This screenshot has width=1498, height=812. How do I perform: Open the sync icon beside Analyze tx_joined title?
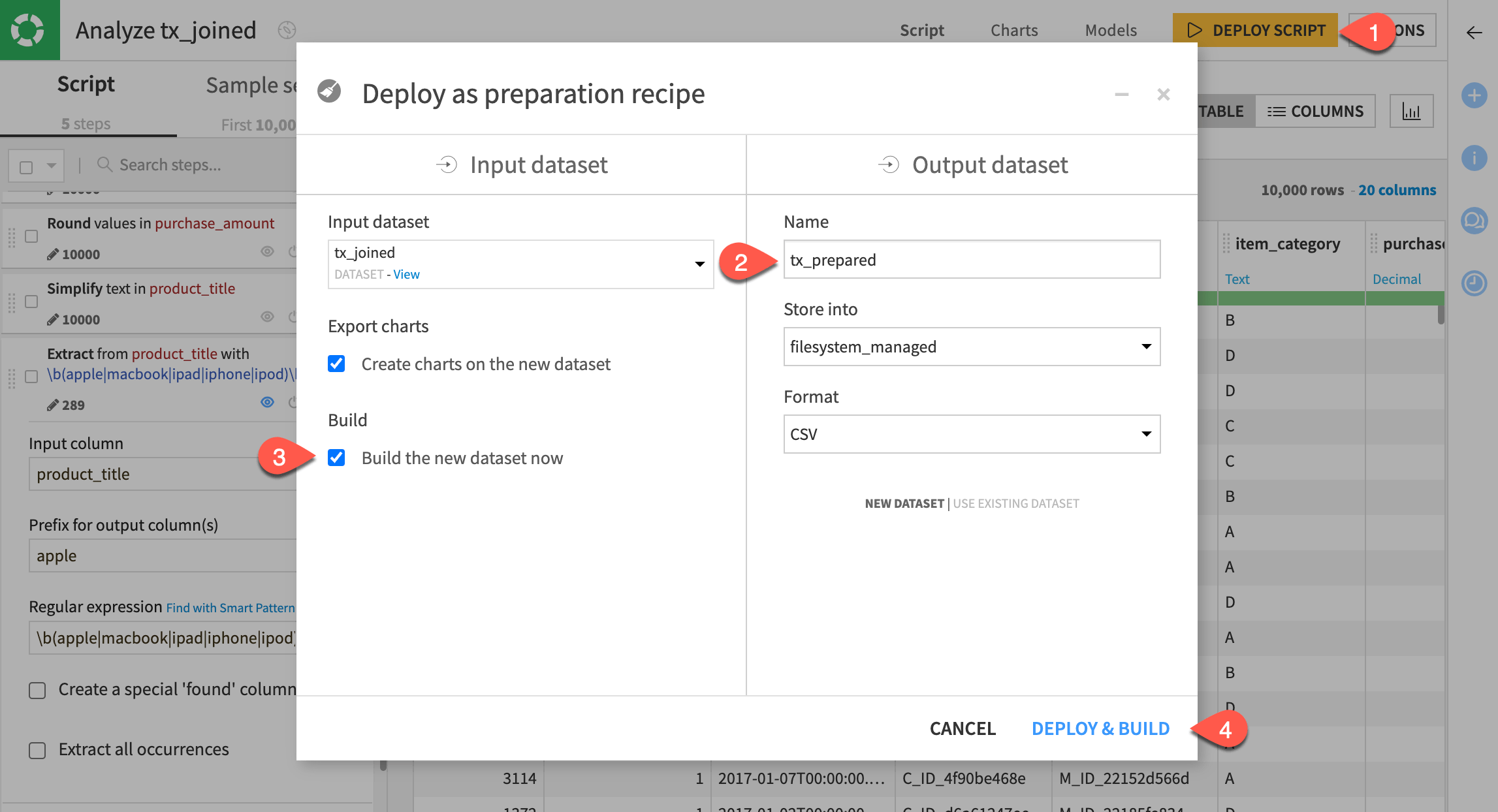287,30
